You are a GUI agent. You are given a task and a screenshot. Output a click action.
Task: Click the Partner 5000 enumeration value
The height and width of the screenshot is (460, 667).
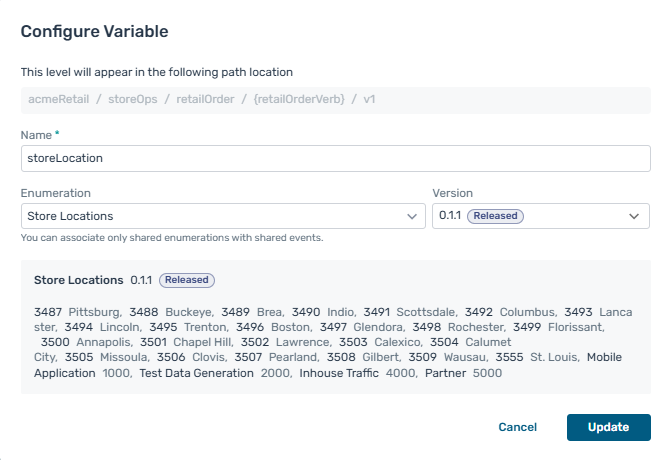click(x=463, y=373)
